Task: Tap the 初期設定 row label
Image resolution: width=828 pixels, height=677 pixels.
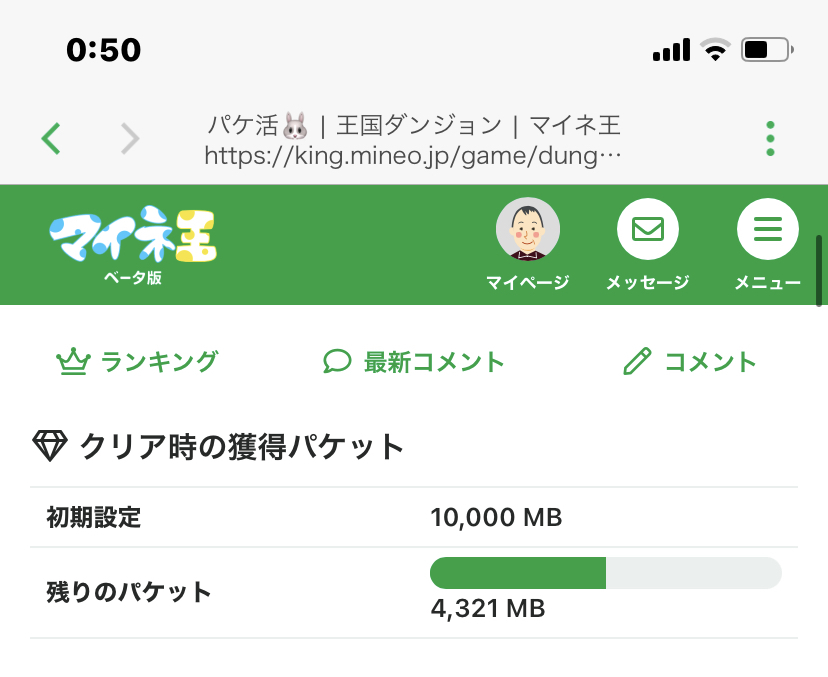Action: pyautogui.click(x=94, y=518)
